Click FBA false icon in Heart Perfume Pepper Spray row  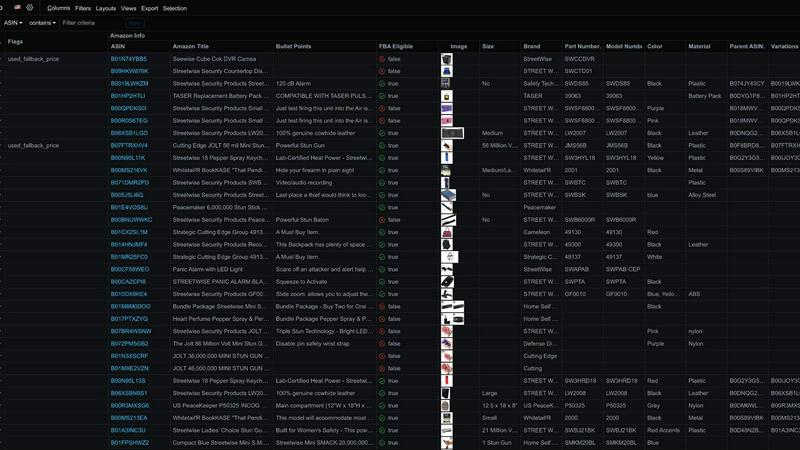[x=382, y=319]
